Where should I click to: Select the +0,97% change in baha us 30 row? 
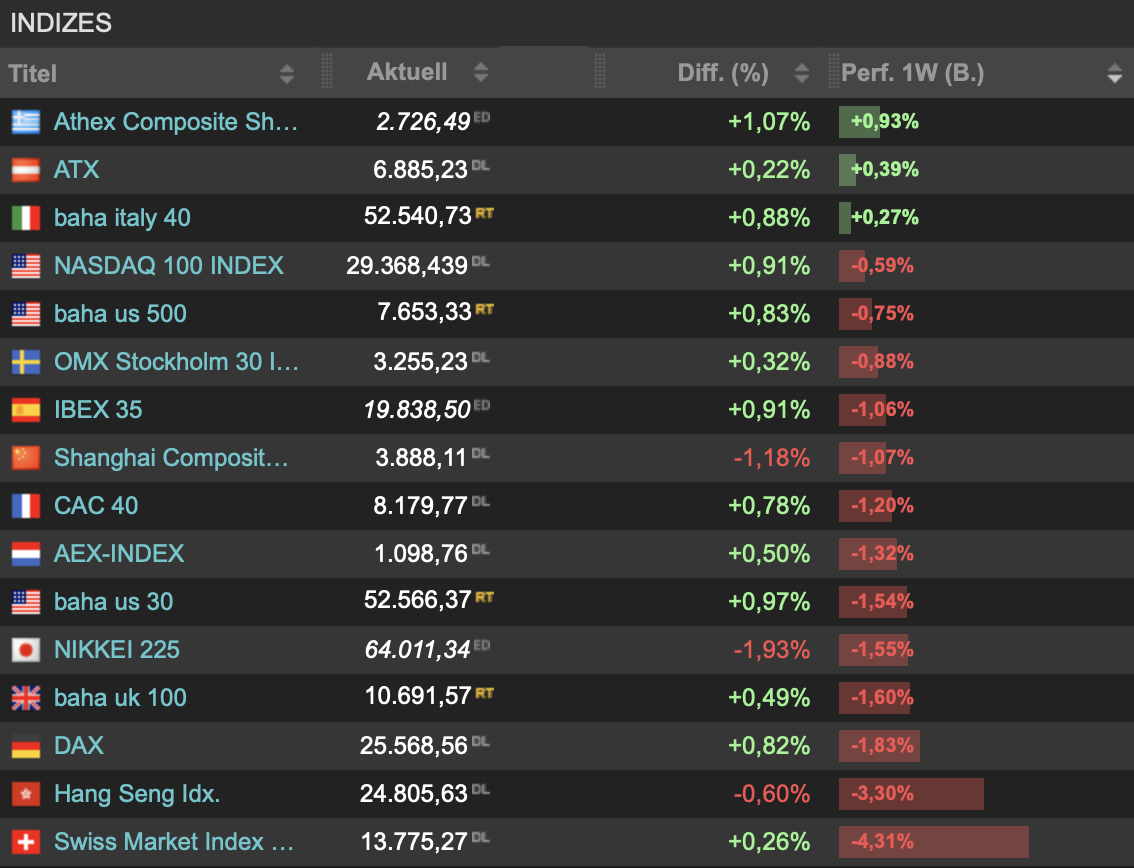pos(769,602)
